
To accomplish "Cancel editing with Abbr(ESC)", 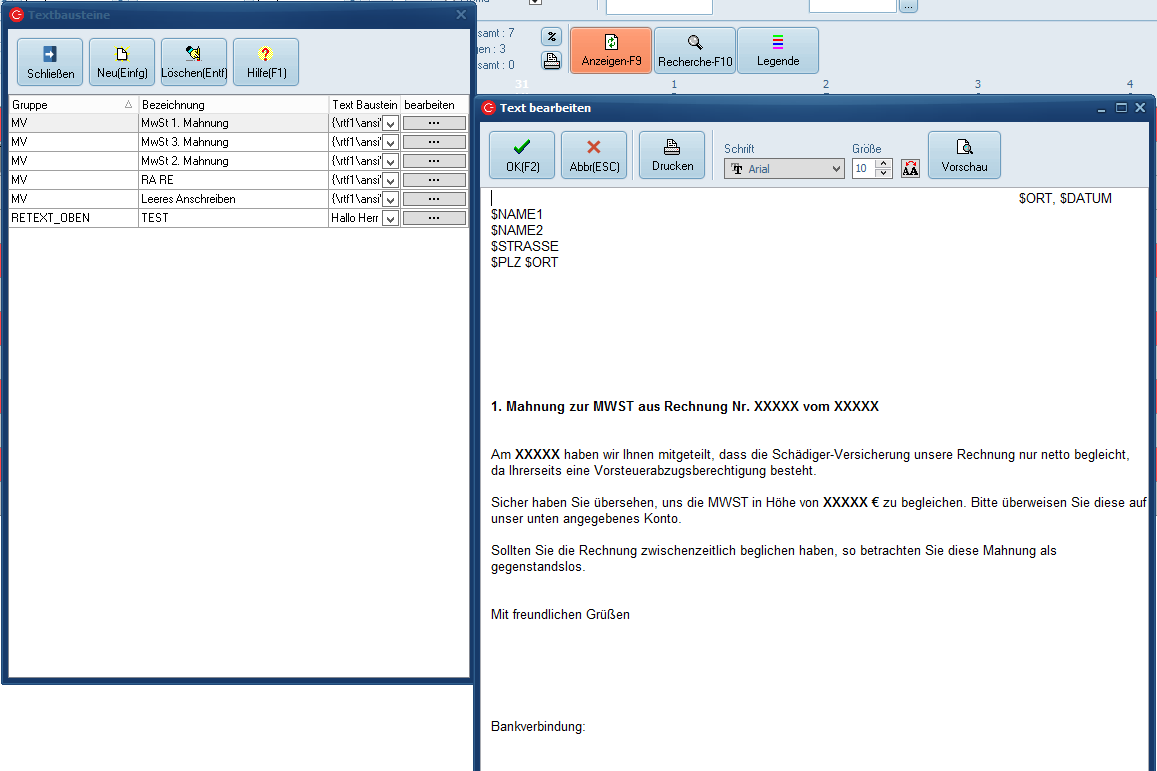I will (594, 155).
